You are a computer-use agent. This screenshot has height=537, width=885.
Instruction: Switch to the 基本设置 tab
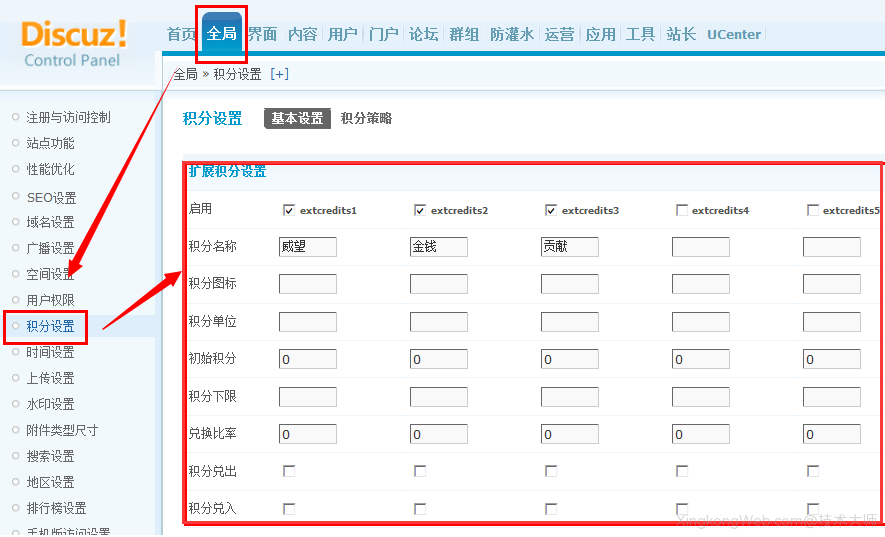[x=297, y=119]
